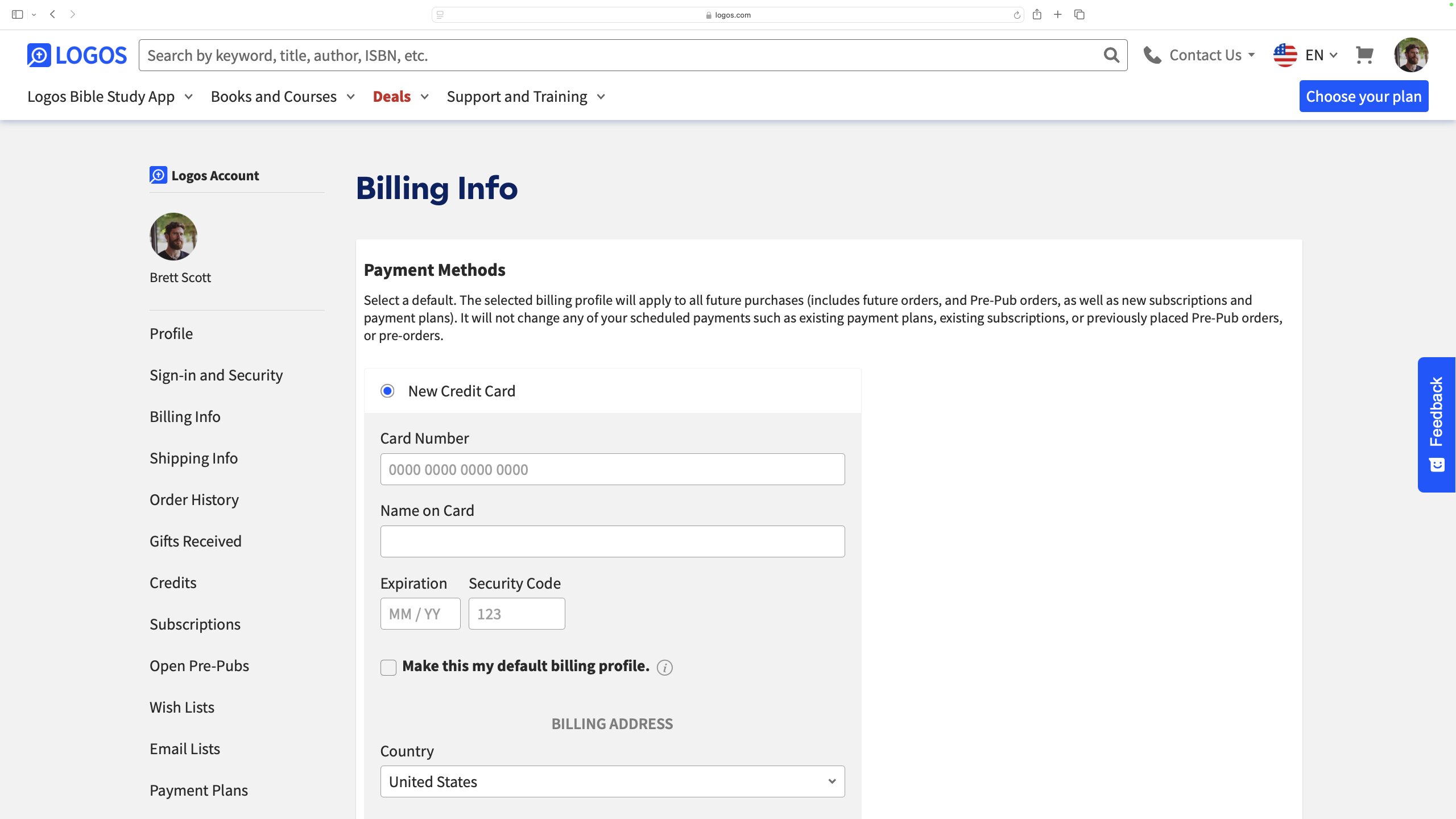Reload the logos.com page
The height and width of the screenshot is (819, 1456).
click(1016, 15)
